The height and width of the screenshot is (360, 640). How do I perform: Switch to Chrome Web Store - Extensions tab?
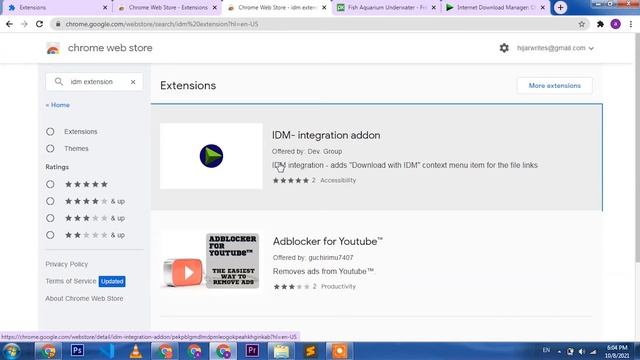point(166,7)
